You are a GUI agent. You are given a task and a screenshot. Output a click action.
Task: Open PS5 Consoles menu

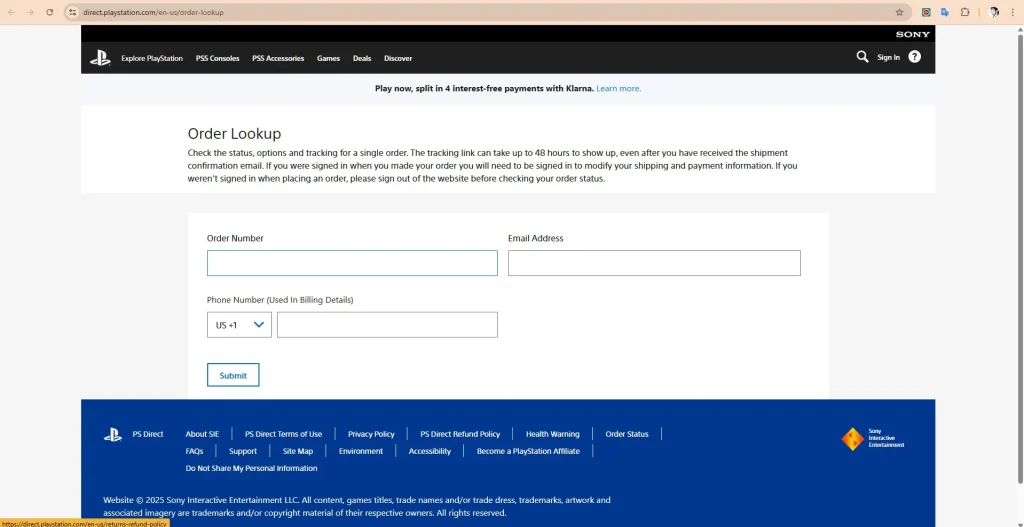pyautogui.click(x=217, y=58)
